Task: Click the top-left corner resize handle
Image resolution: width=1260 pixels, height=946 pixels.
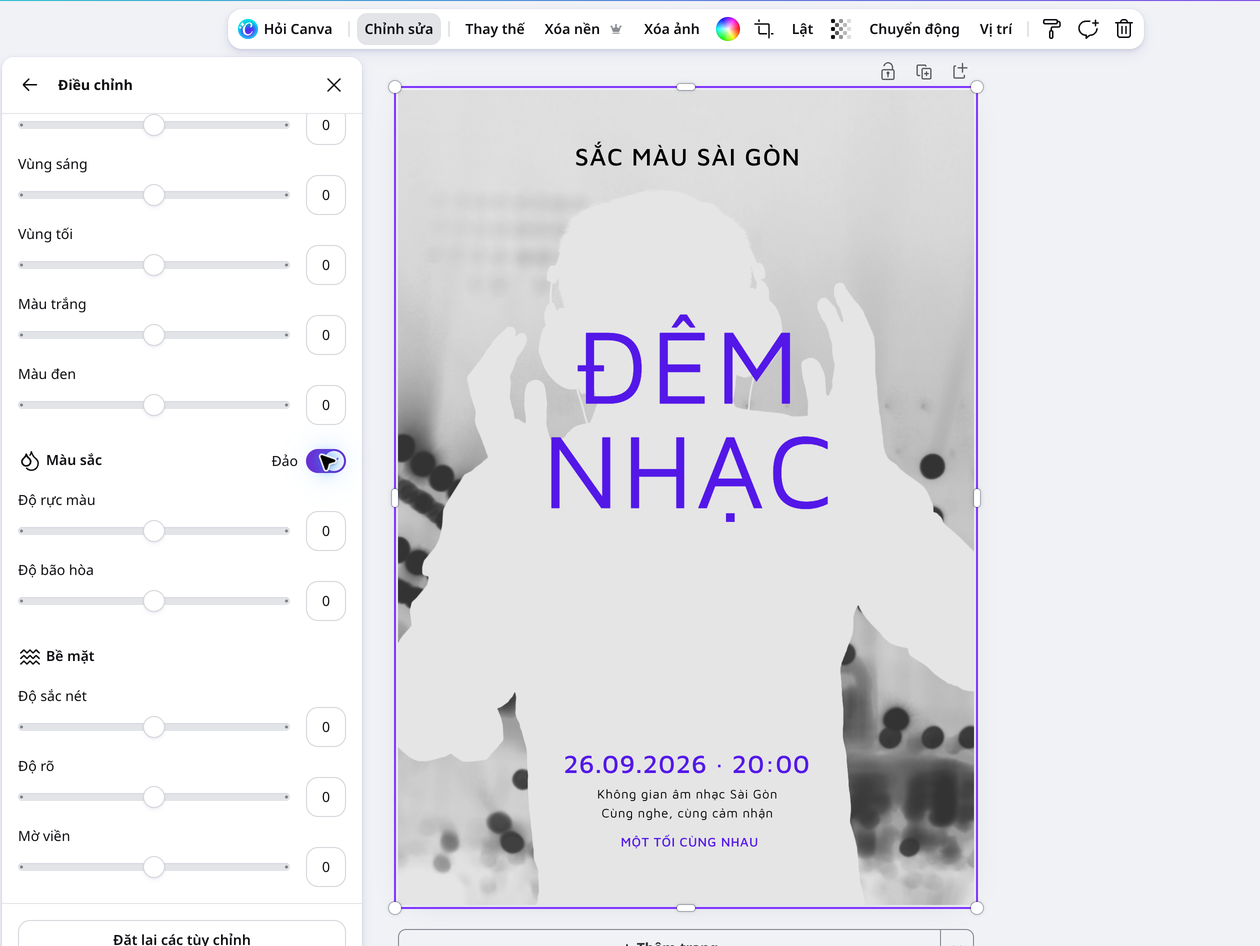Action: click(x=395, y=87)
